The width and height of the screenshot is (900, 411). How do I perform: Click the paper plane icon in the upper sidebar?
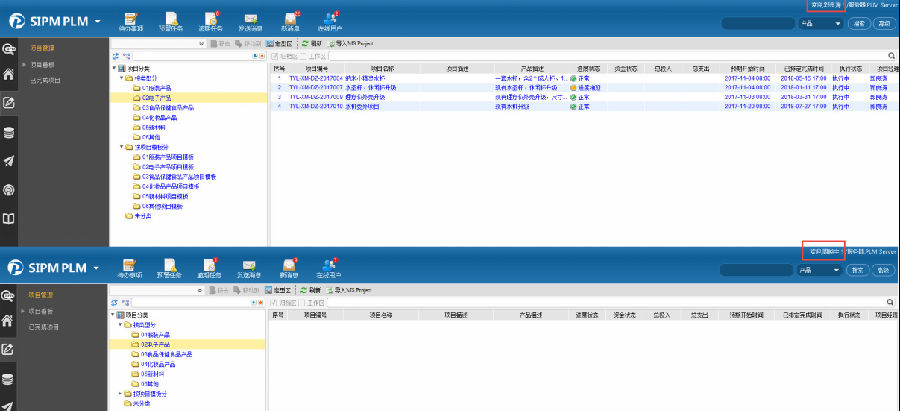point(9,161)
